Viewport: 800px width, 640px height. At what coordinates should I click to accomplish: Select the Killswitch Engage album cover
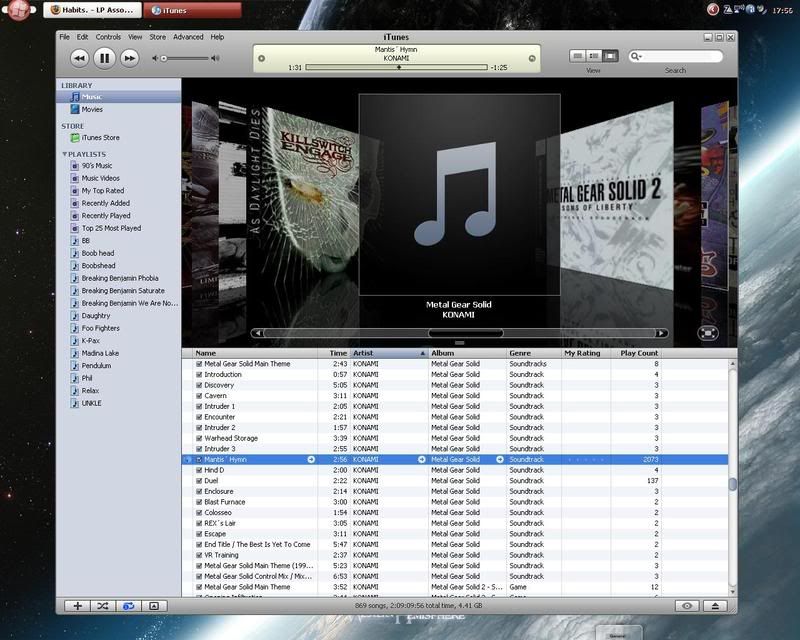click(313, 191)
